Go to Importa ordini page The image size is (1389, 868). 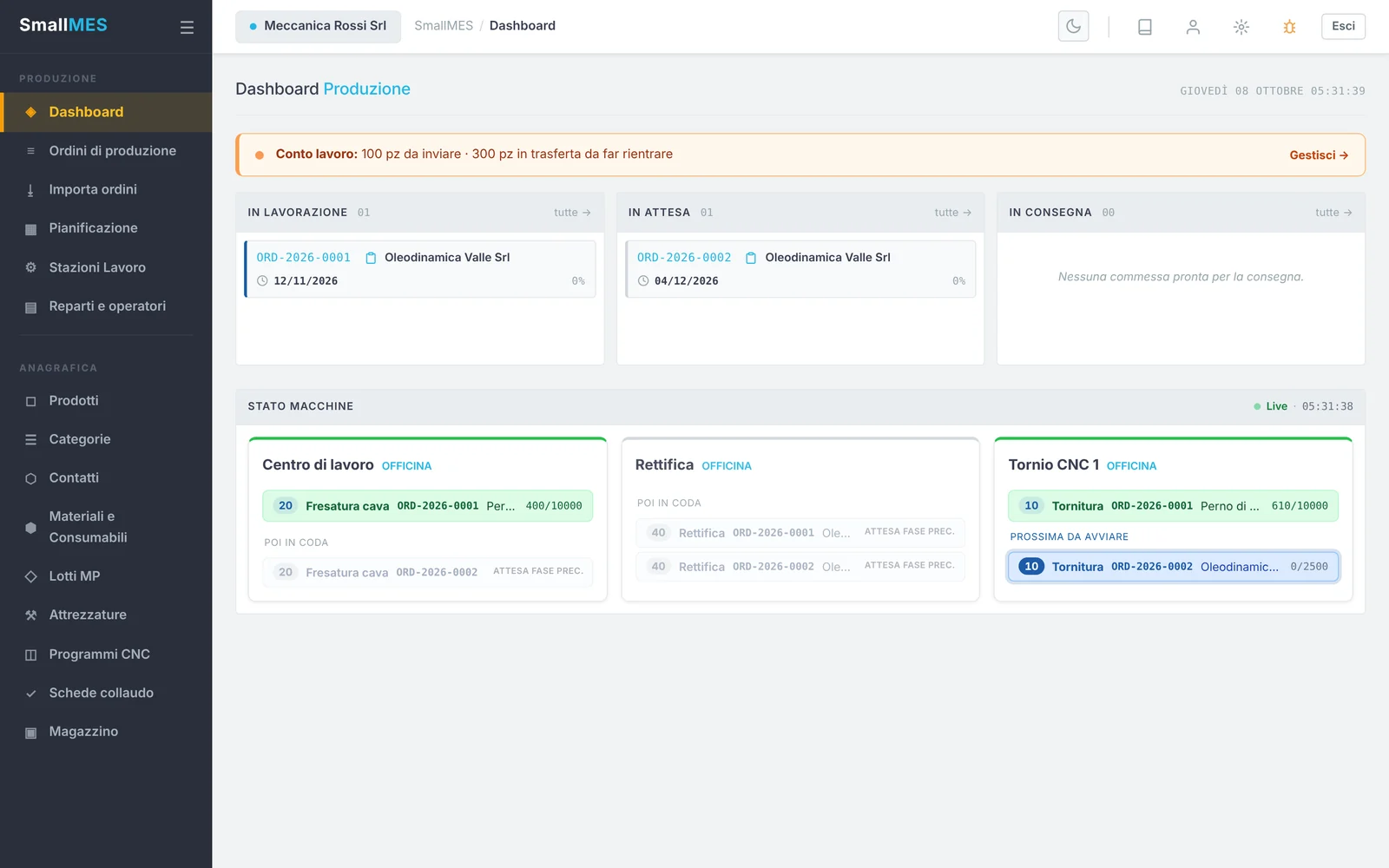(106, 189)
